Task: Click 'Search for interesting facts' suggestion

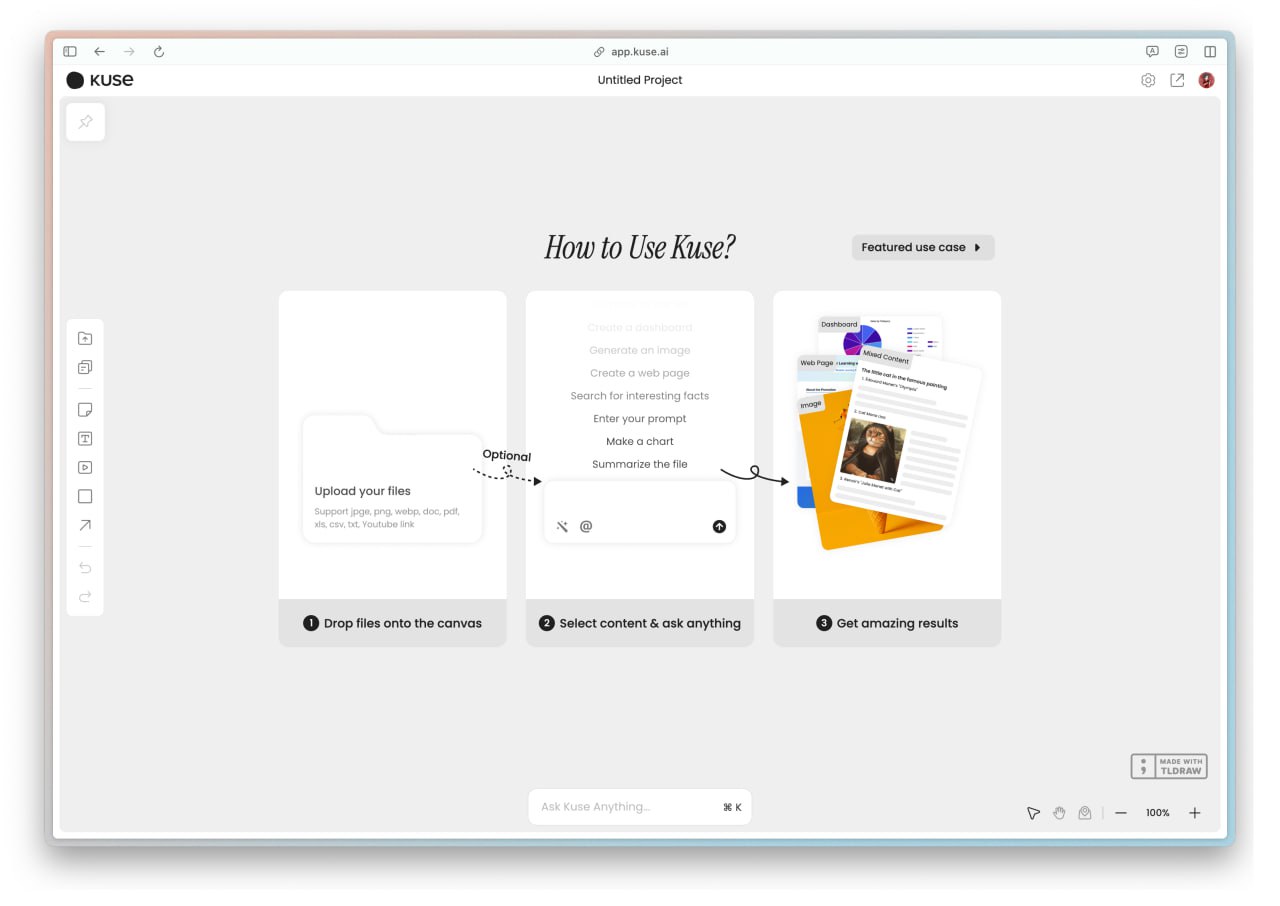Action: (640, 396)
